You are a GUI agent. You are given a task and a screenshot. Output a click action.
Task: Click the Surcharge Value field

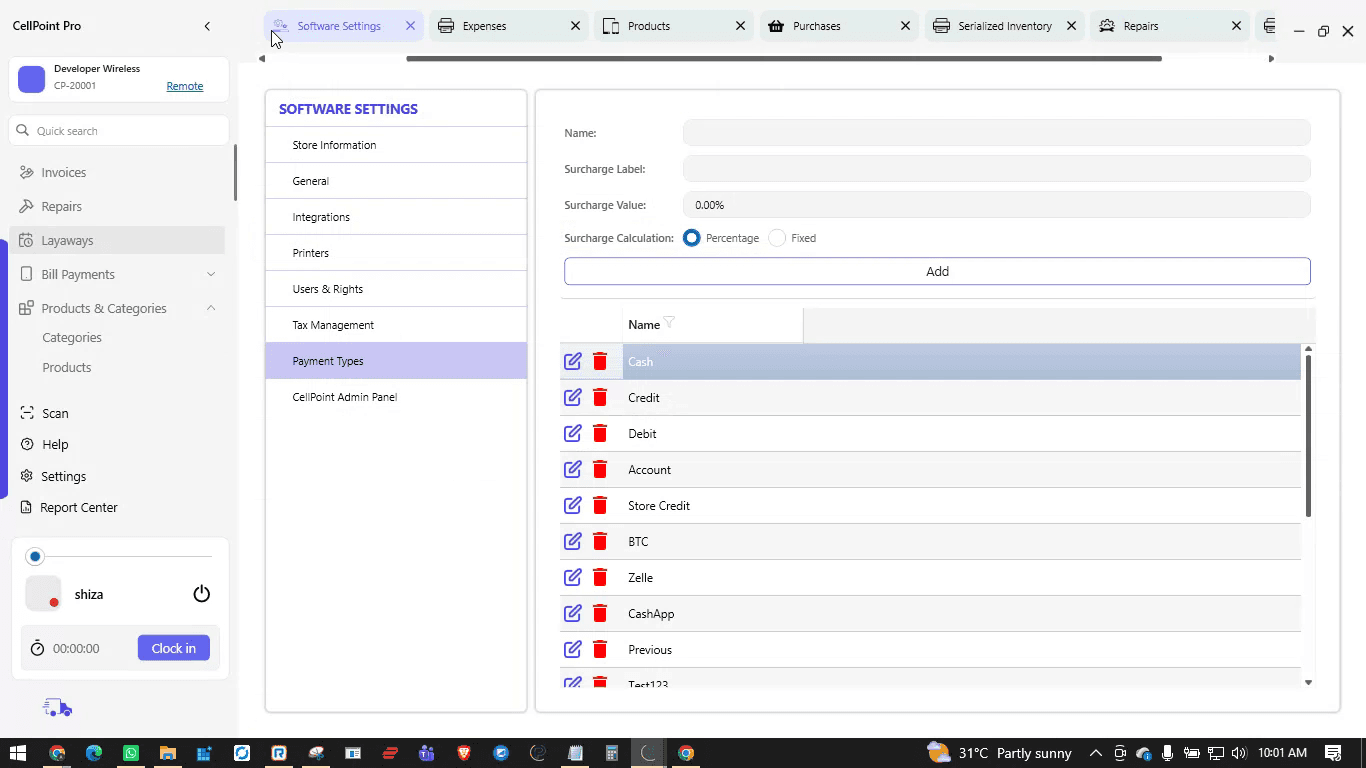coord(996,205)
